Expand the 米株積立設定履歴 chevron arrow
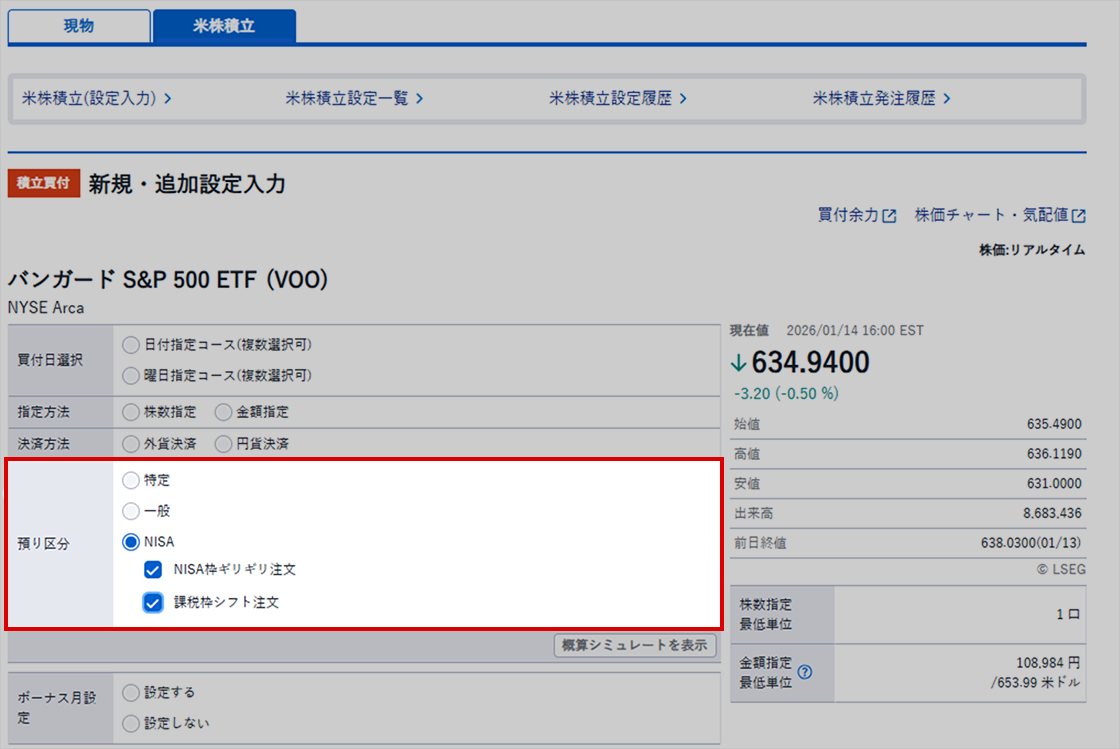 [684, 99]
